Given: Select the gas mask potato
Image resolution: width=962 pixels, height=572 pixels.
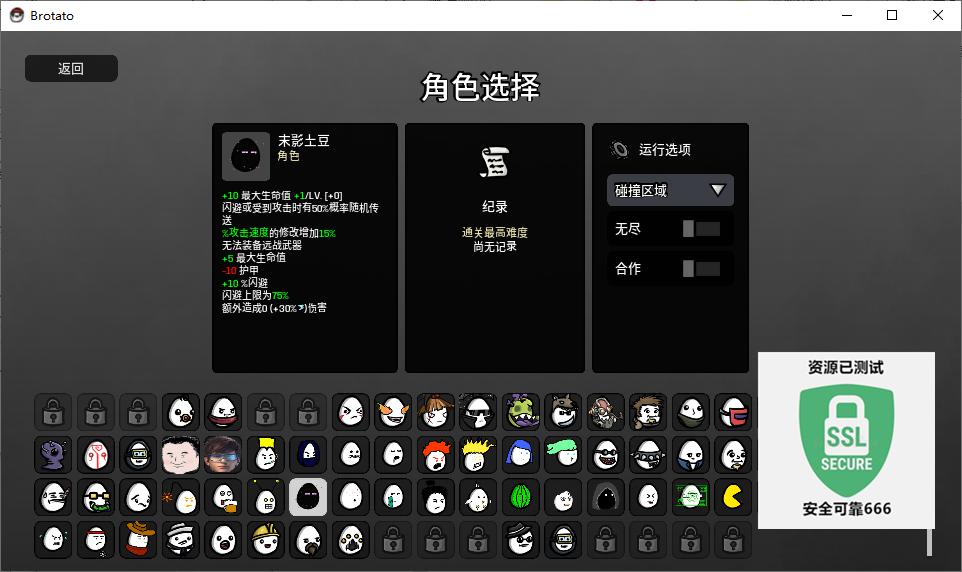Looking at the screenshot, I should (351, 539).
